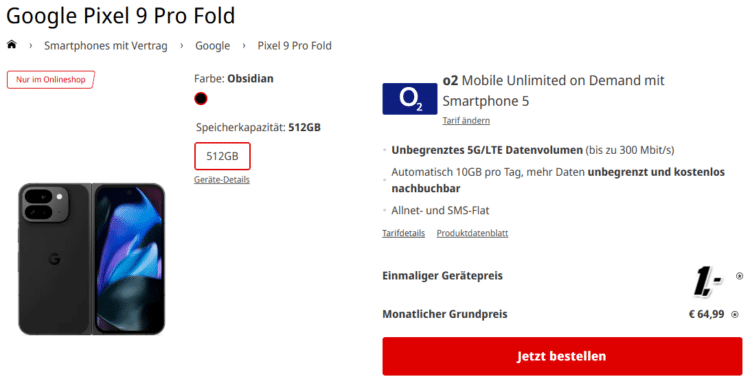Click the o2 carrier logo

click(409, 99)
